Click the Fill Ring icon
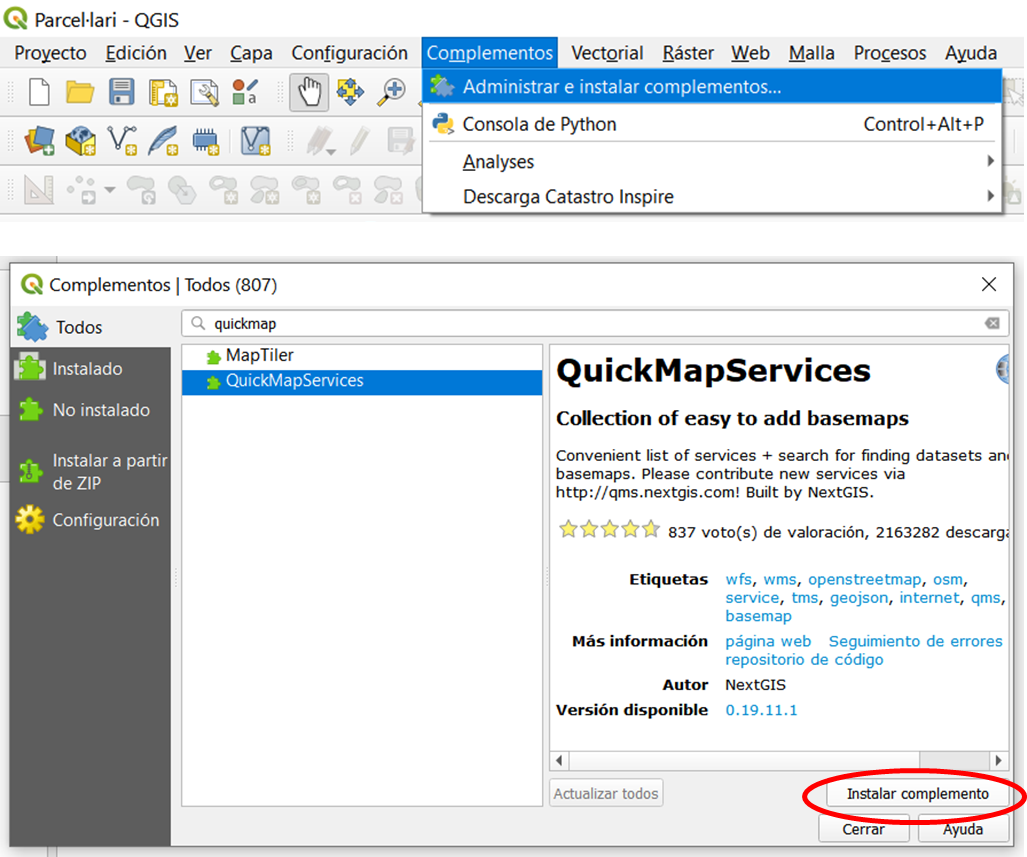Image resolution: width=1027 pixels, height=857 pixels. pyautogui.click(x=306, y=191)
